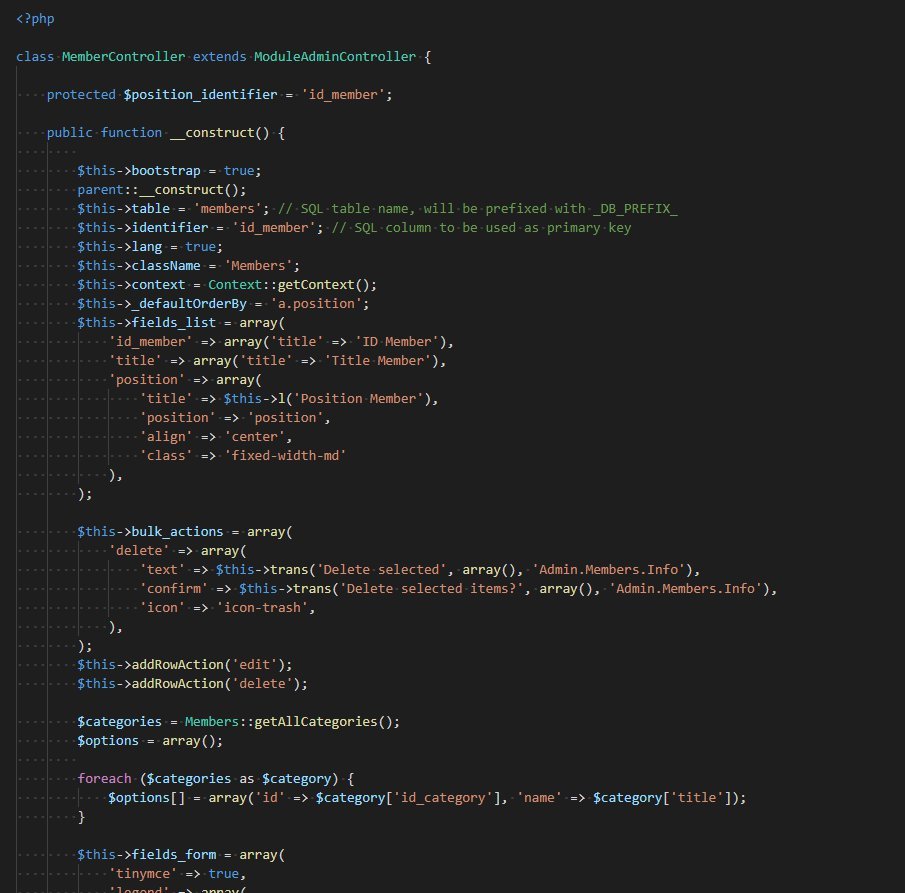Click "__construct()" in the public function line
Image resolution: width=905 pixels, height=893 pixels.
(x=219, y=133)
